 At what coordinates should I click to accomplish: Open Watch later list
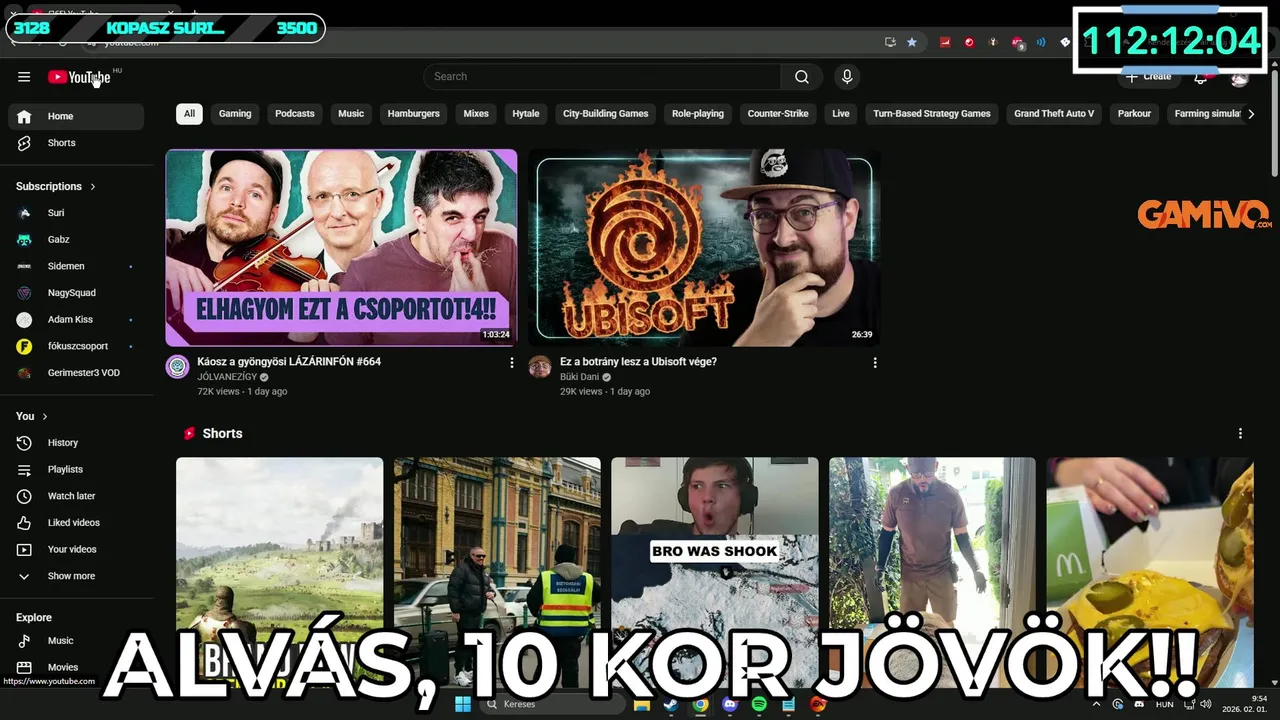click(76, 496)
